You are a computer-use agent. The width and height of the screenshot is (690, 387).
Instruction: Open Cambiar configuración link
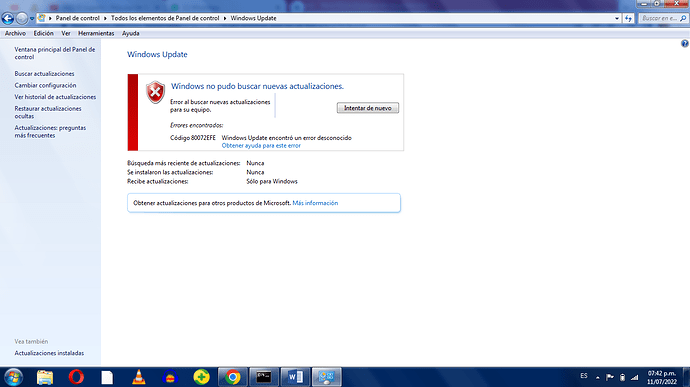(45, 85)
